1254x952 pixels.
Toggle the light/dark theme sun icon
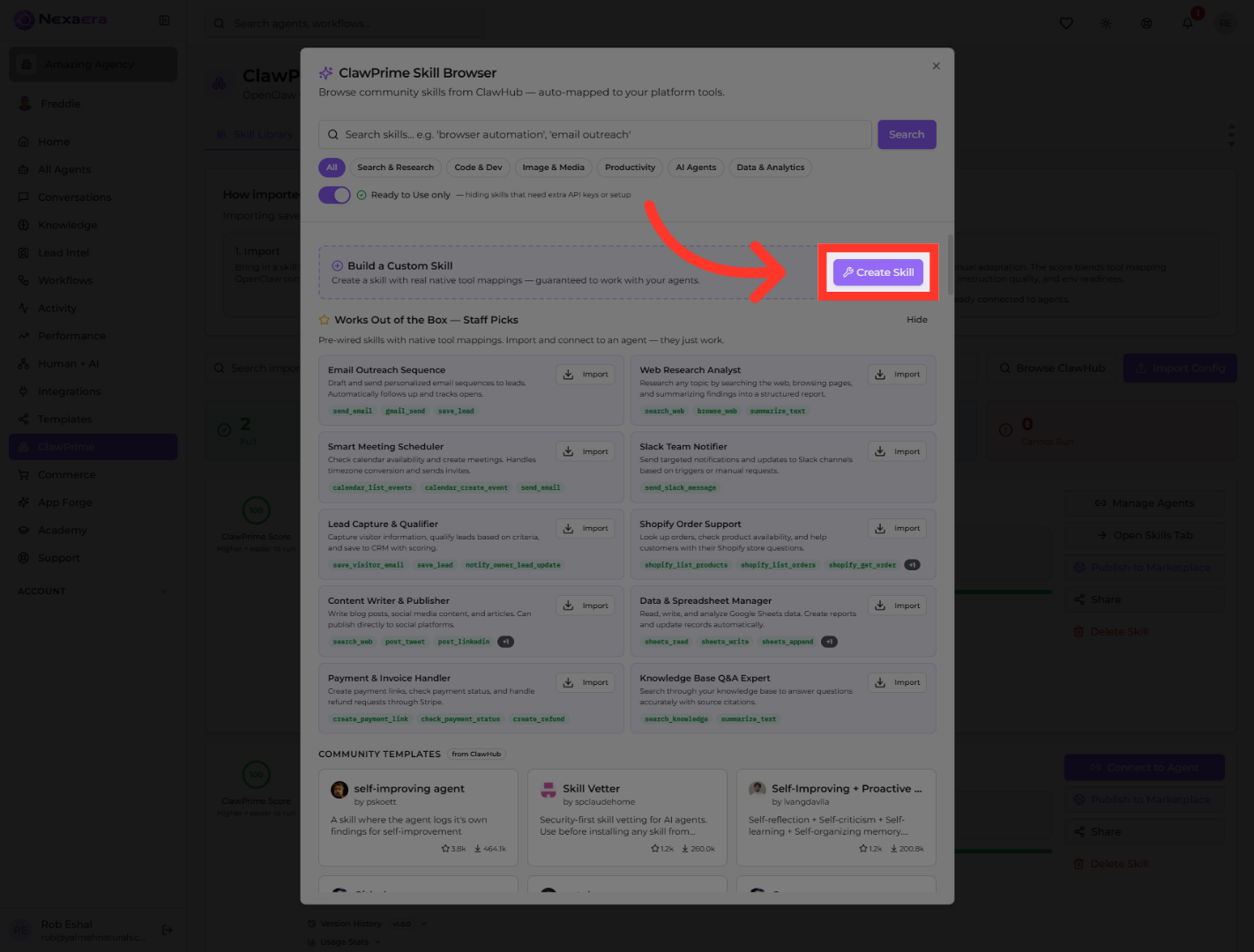1106,24
